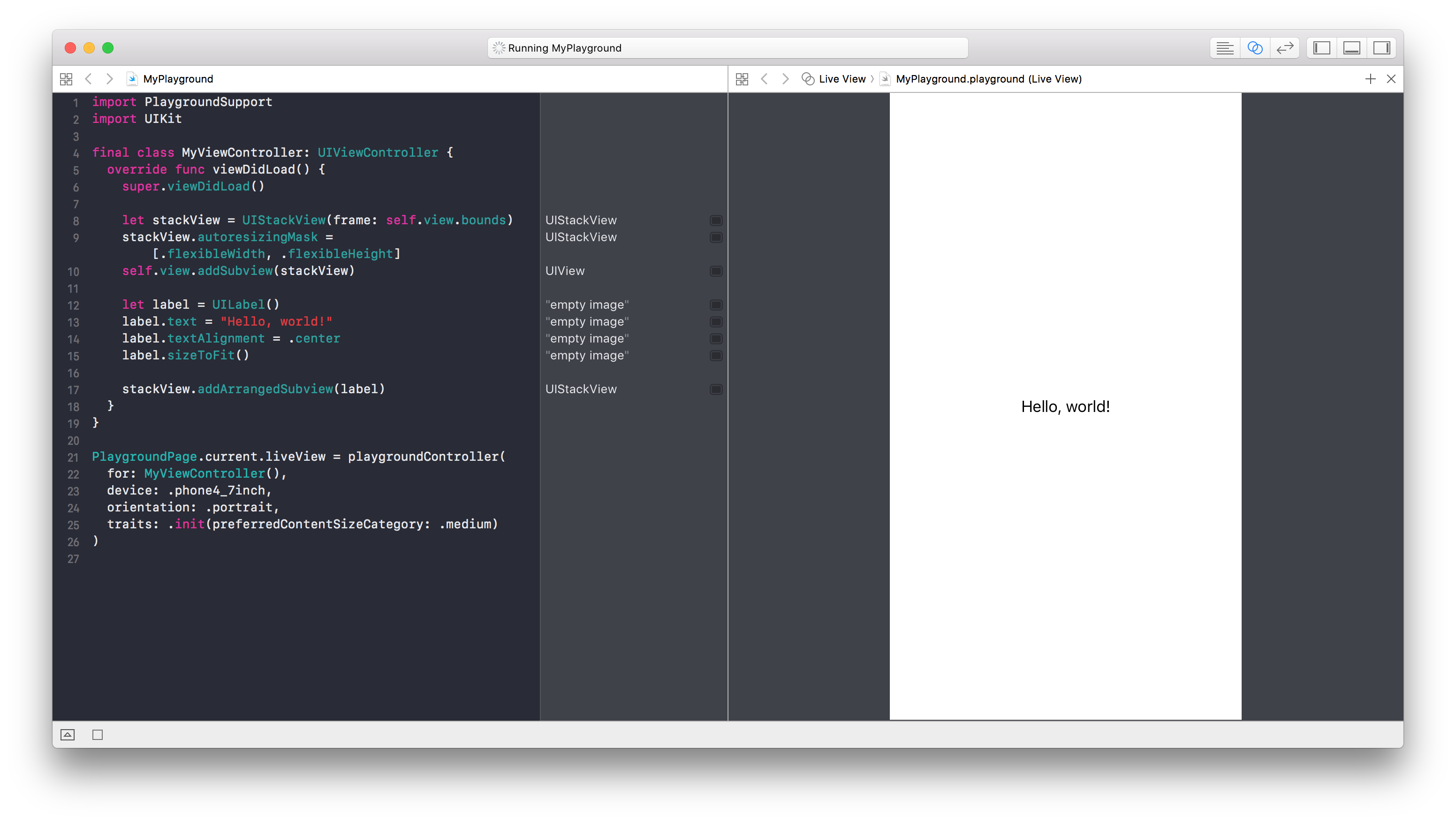Toggle the navigator panel
The width and height of the screenshot is (1456, 823).
(1321, 48)
